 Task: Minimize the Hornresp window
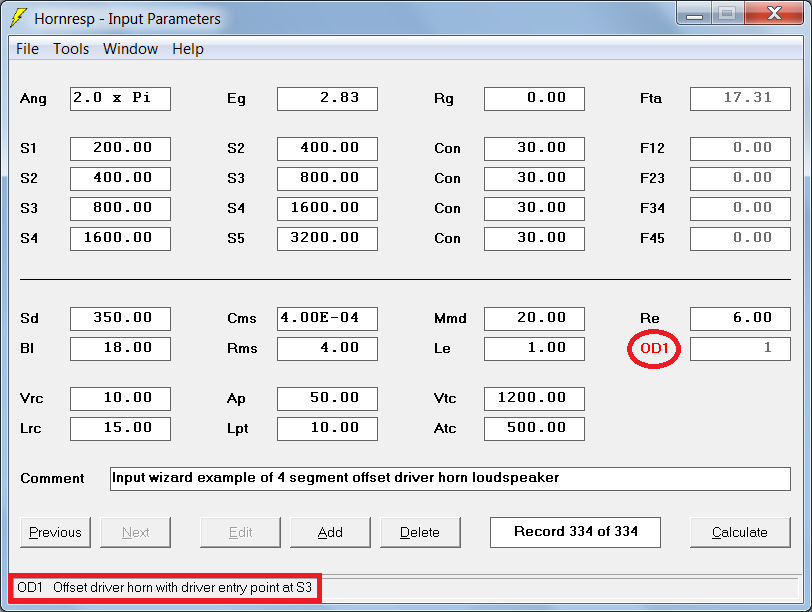click(694, 14)
